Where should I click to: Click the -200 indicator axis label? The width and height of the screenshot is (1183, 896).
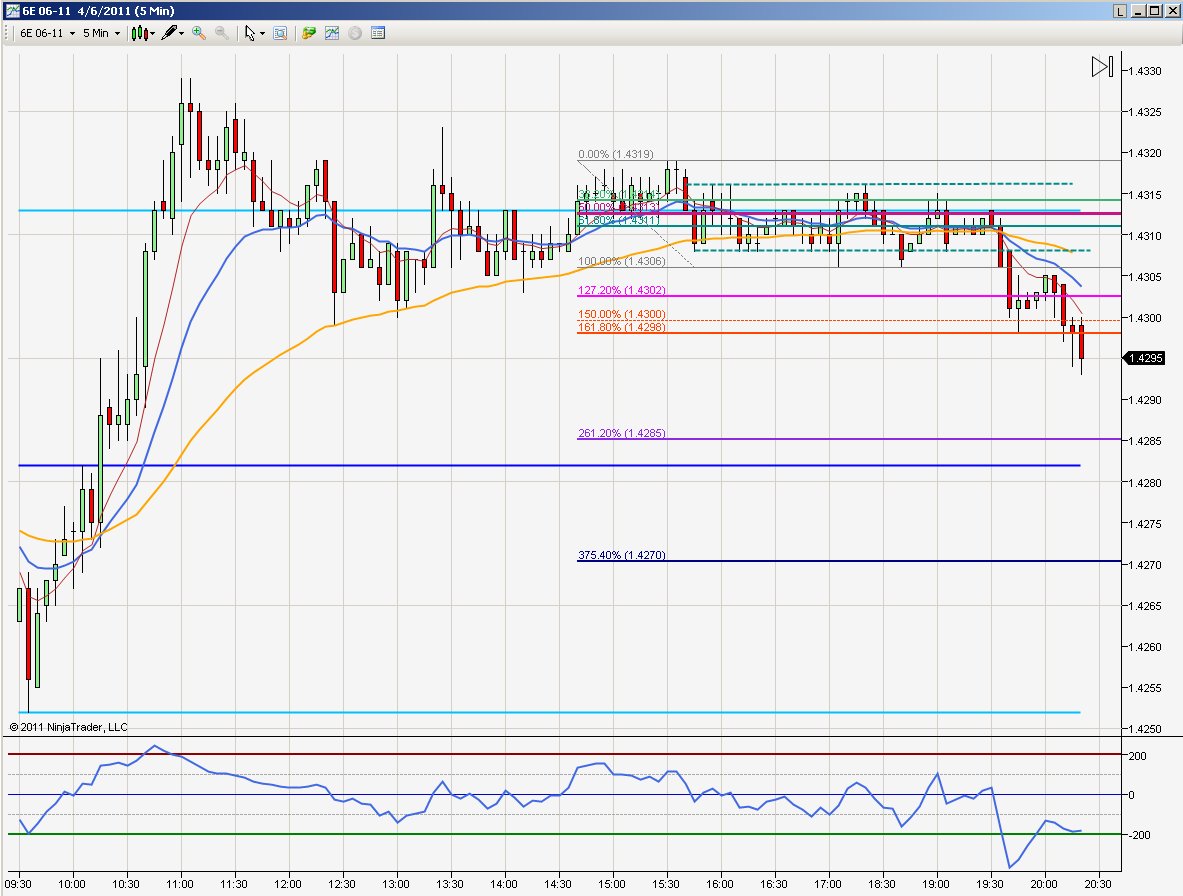[1138, 835]
